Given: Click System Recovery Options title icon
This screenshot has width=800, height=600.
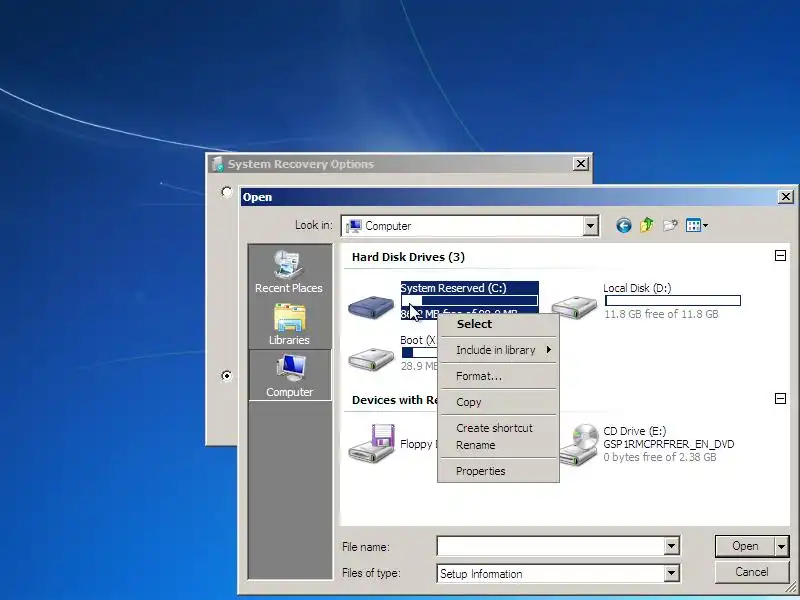Looking at the screenshot, I should point(218,164).
